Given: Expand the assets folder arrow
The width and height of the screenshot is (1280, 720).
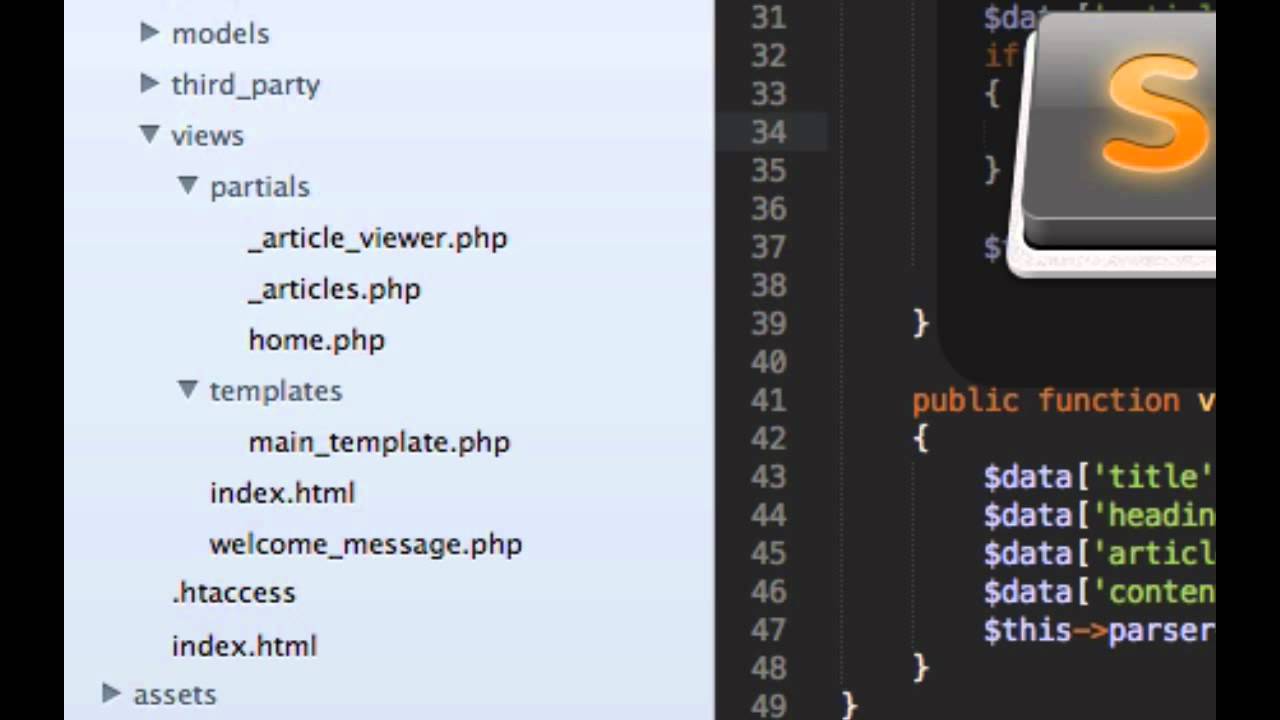Looking at the screenshot, I should click(x=112, y=692).
